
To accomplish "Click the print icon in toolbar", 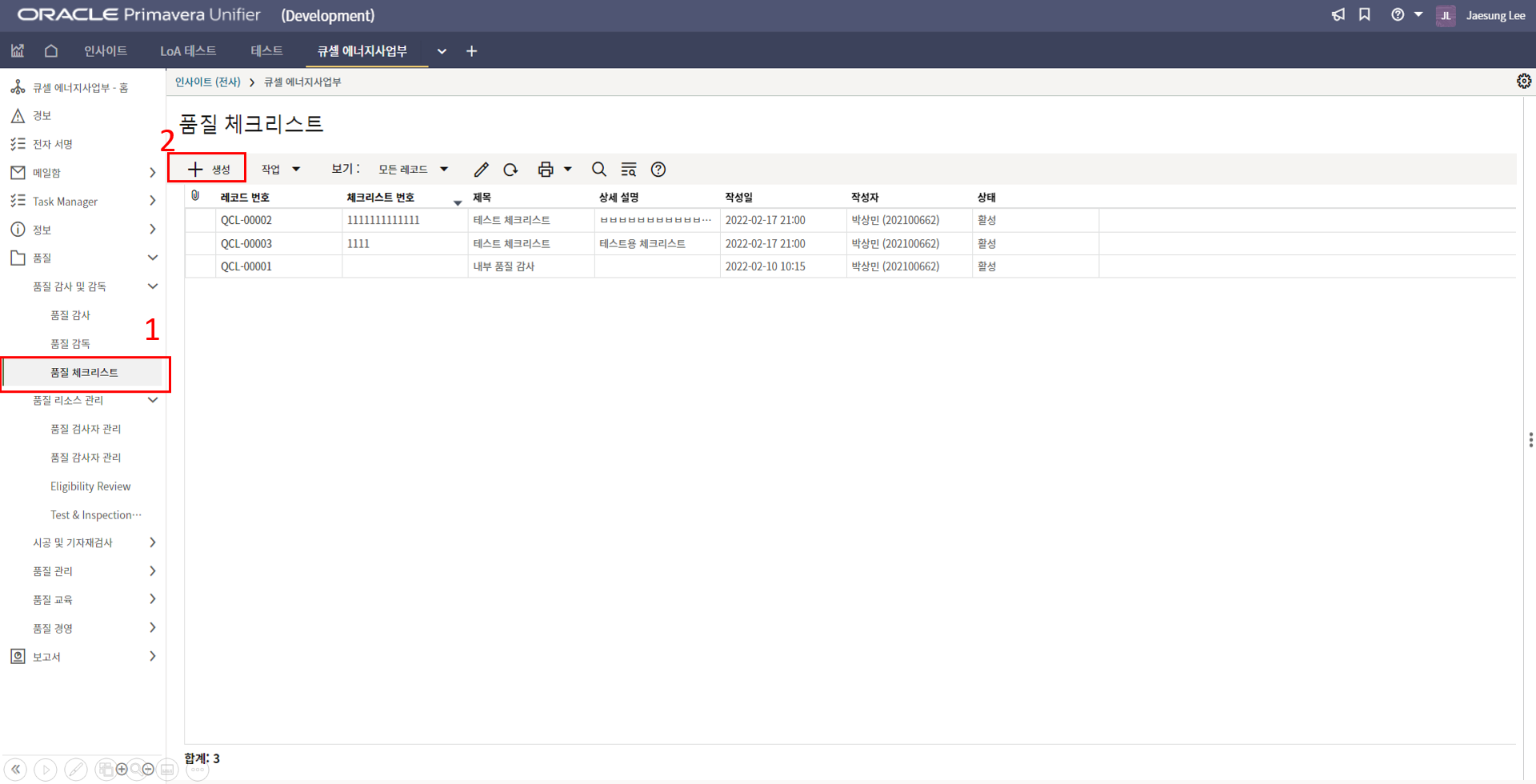I will click(546, 170).
